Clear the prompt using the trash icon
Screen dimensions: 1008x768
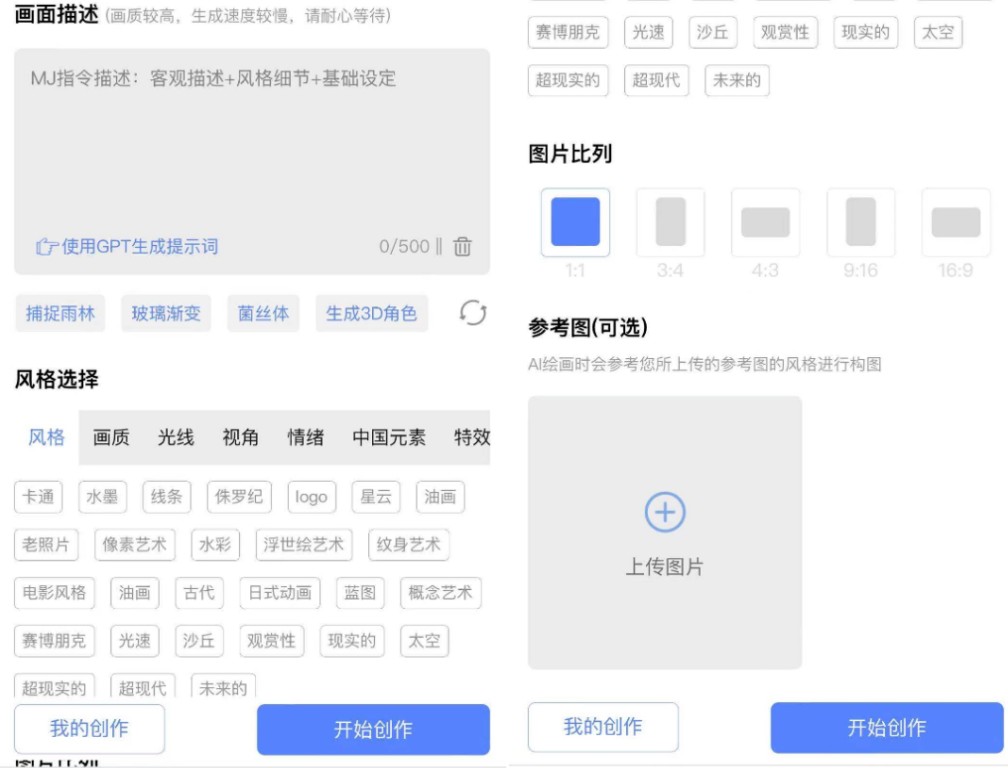[x=462, y=246]
